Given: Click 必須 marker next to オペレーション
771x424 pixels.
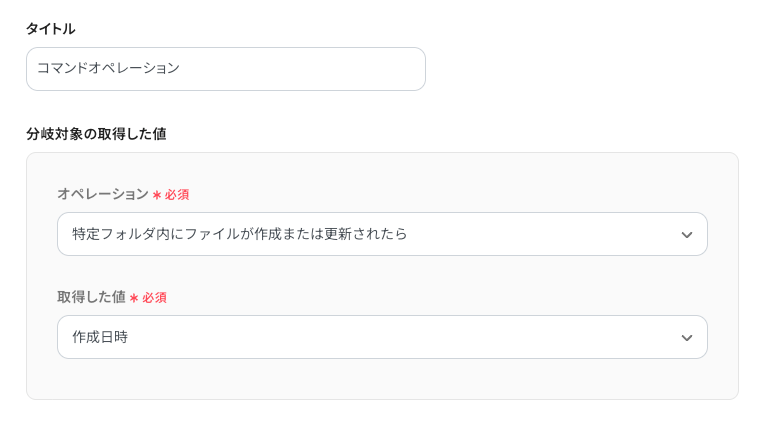Looking at the screenshot, I should click(x=177, y=195).
